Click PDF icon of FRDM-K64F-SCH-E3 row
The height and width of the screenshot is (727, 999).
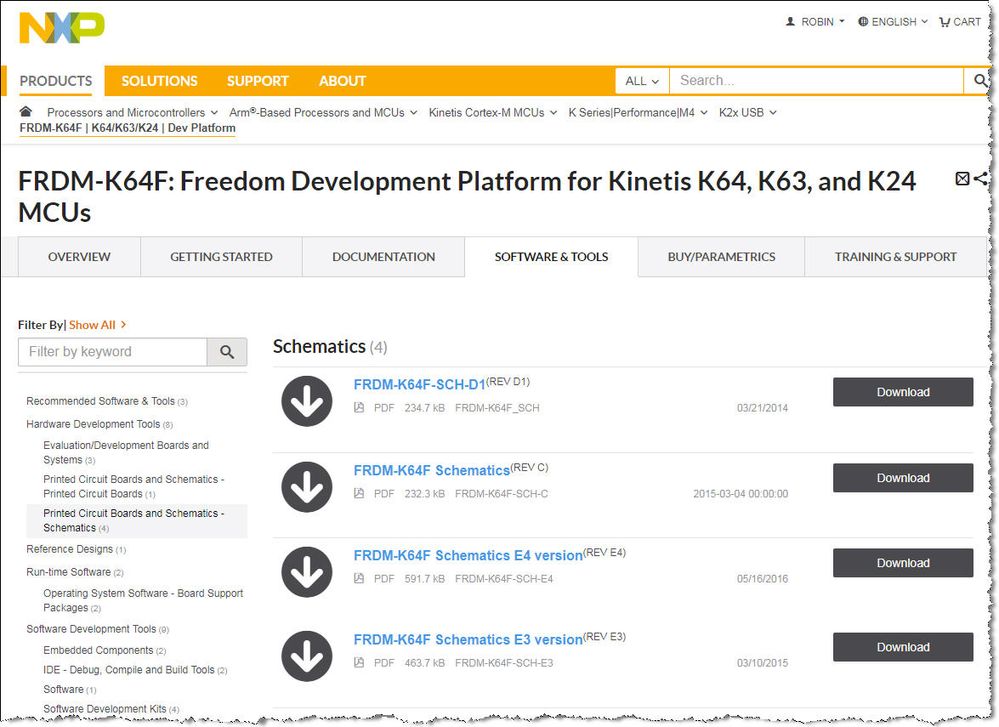359,663
